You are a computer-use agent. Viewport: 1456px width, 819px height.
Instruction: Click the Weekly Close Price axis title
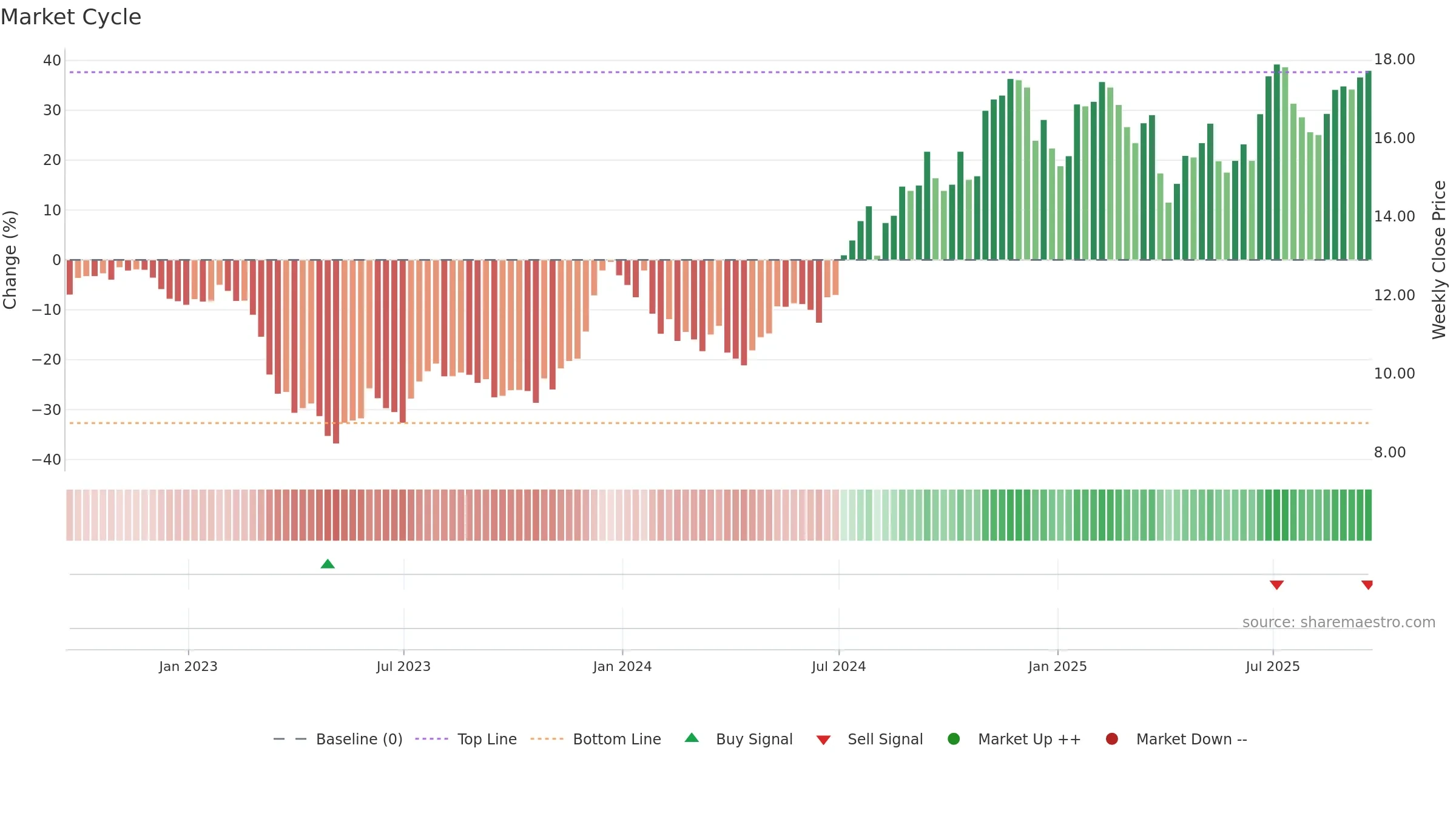click(1439, 260)
